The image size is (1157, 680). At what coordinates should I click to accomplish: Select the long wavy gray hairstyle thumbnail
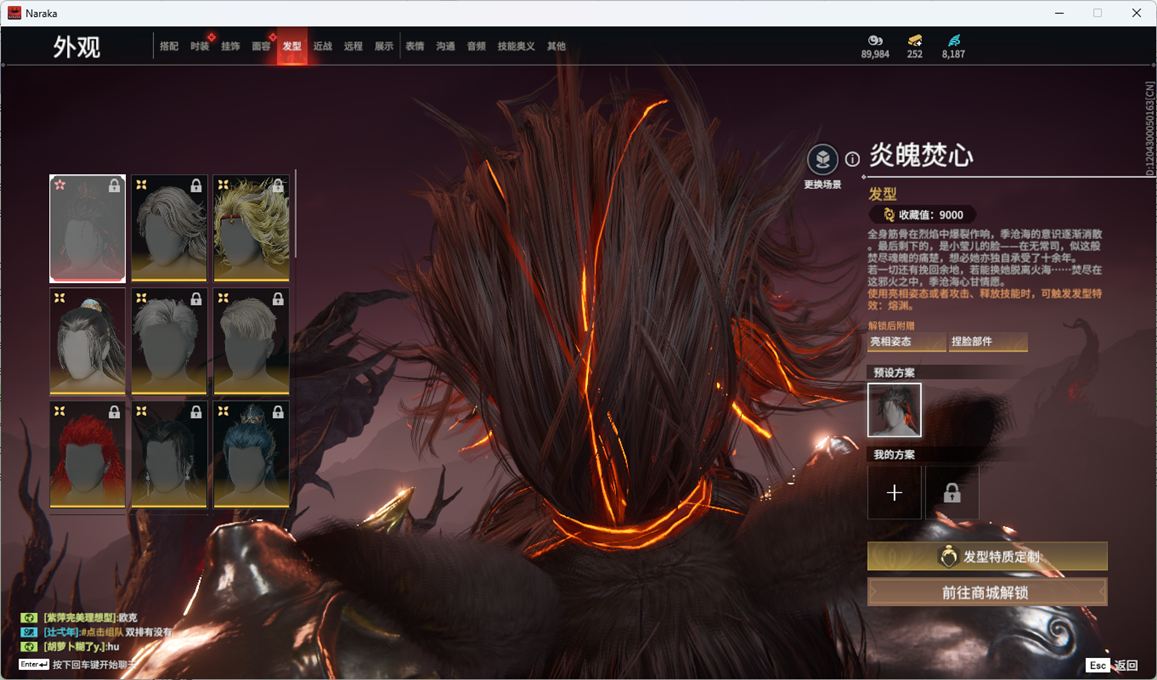point(169,228)
